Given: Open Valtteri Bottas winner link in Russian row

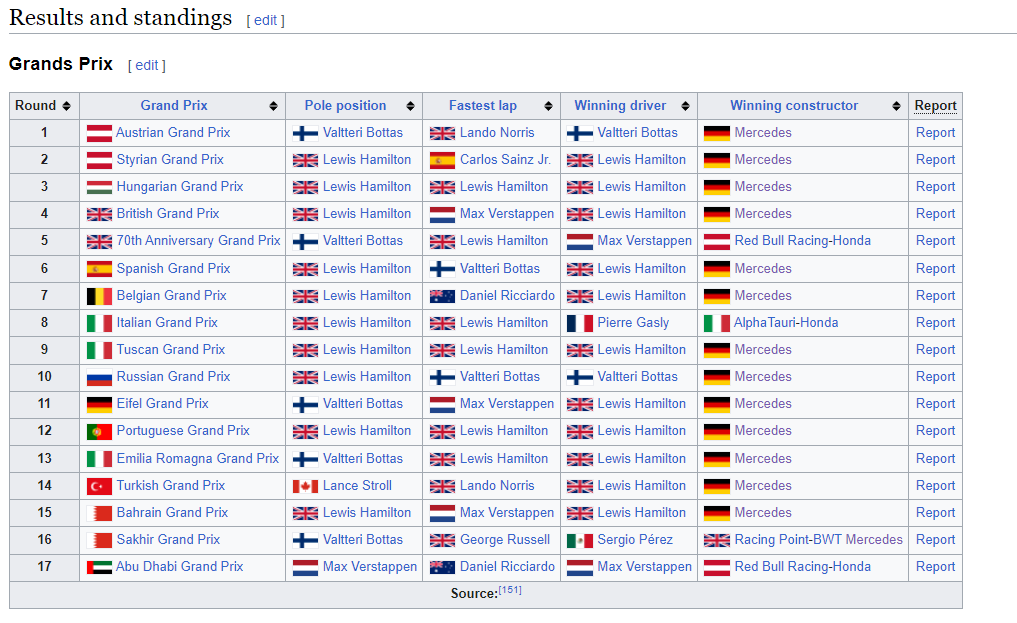Looking at the screenshot, I should click(638, 377).
